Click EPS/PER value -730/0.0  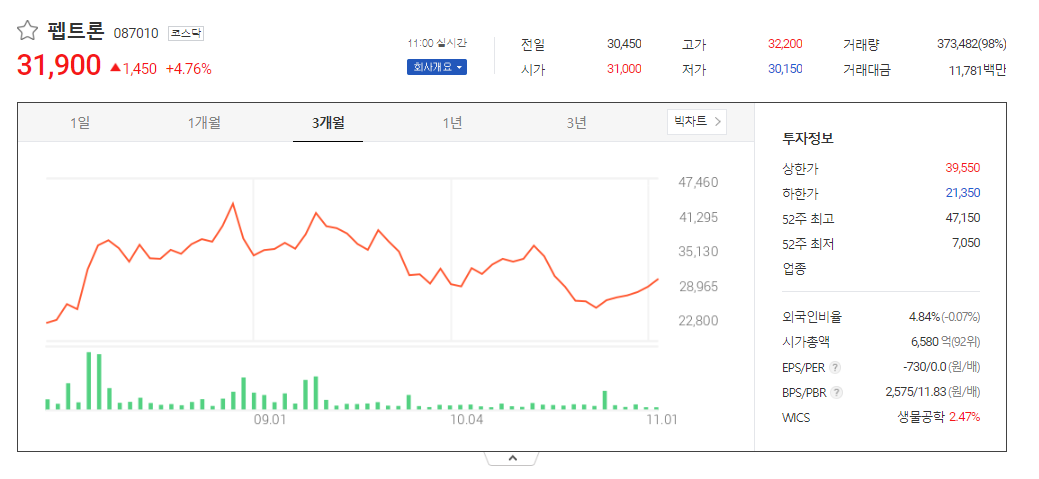(x=925, y=367)
